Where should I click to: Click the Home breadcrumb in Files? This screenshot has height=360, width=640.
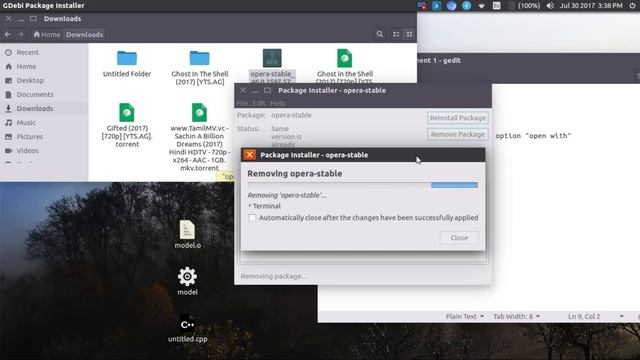[47, 35]
